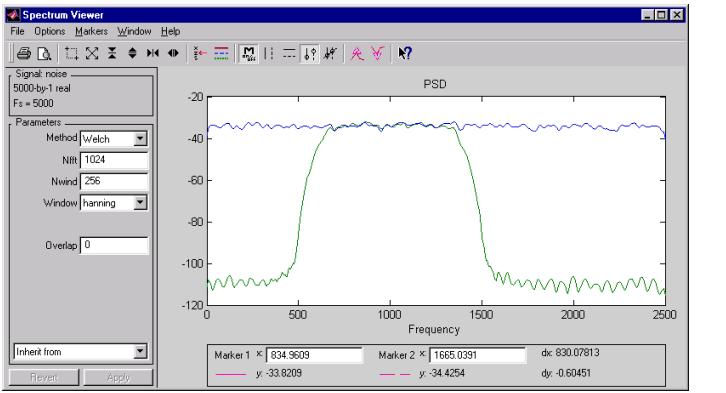Click the Valleys marker icon

pos(377,54)
